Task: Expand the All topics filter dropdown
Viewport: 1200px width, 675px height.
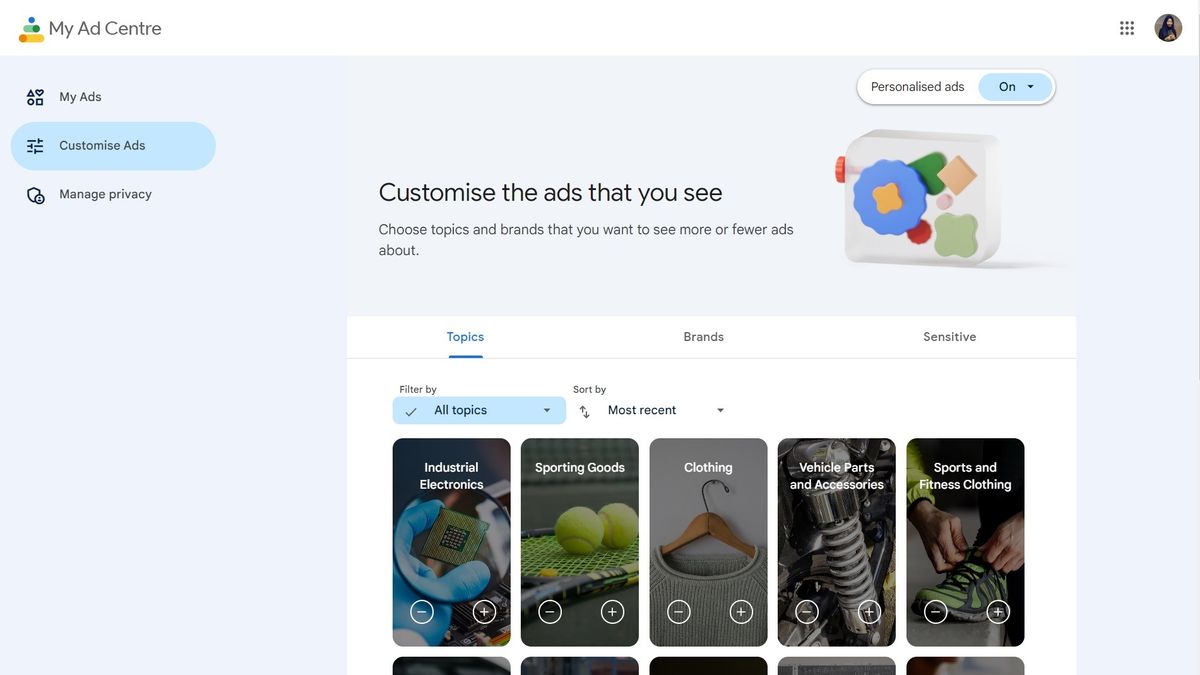Action: pyautogui.click(x=479, y=410)
